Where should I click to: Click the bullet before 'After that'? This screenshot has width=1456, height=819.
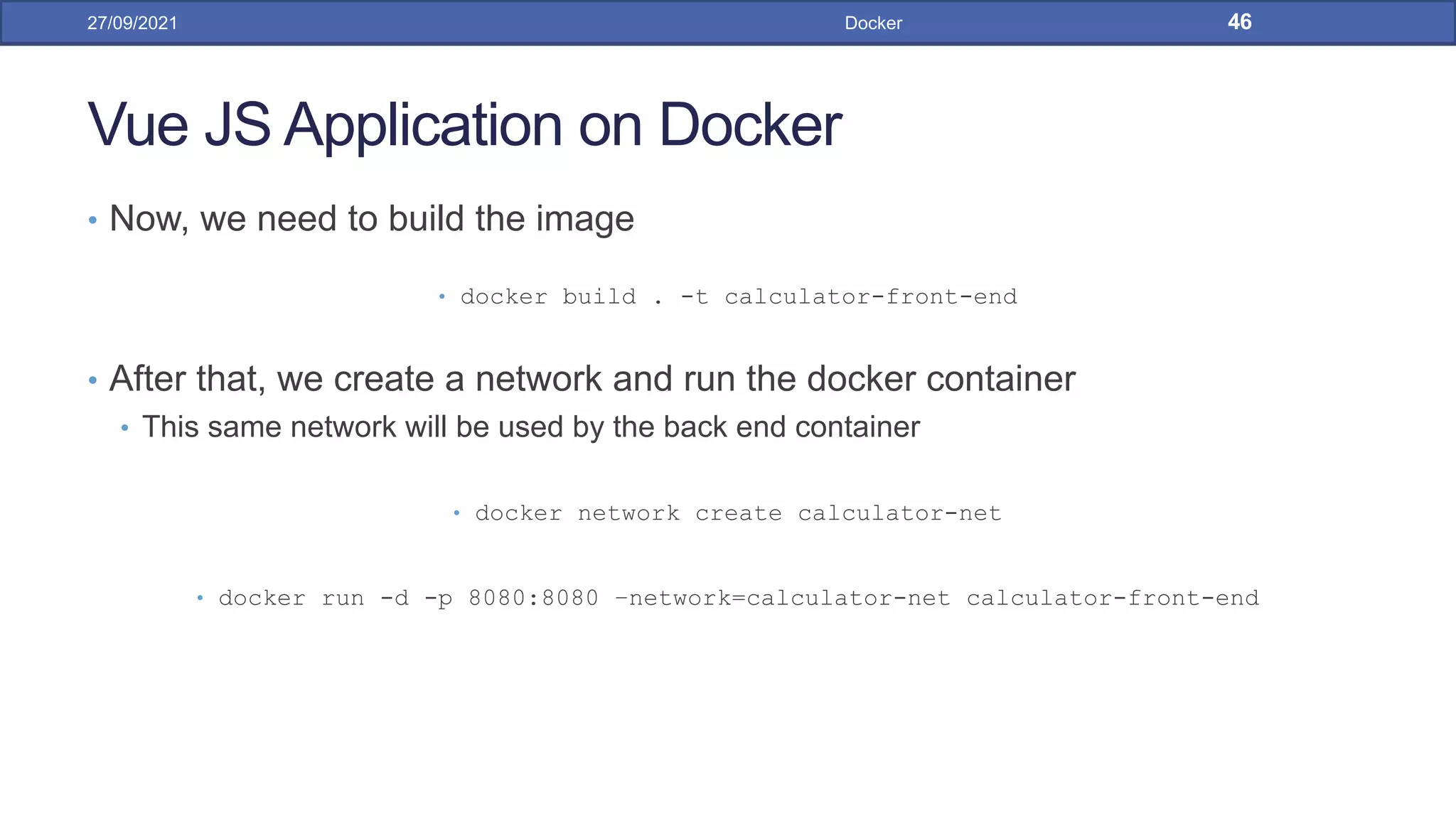pos(92,380)
